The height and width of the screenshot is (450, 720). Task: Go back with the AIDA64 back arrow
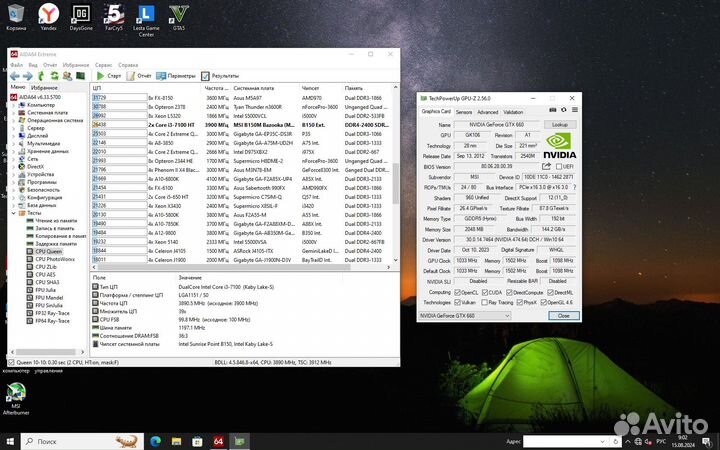[15, 76]
